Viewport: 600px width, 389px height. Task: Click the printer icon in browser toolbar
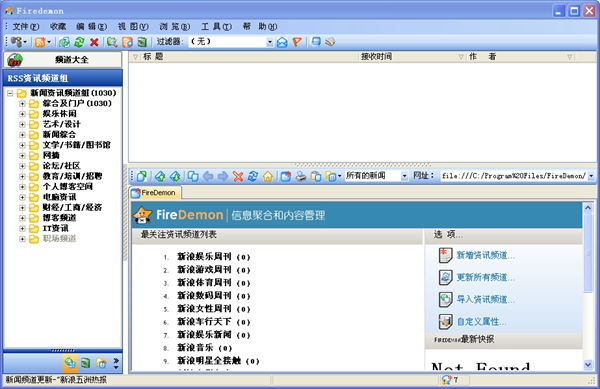(x=301, y=176)
